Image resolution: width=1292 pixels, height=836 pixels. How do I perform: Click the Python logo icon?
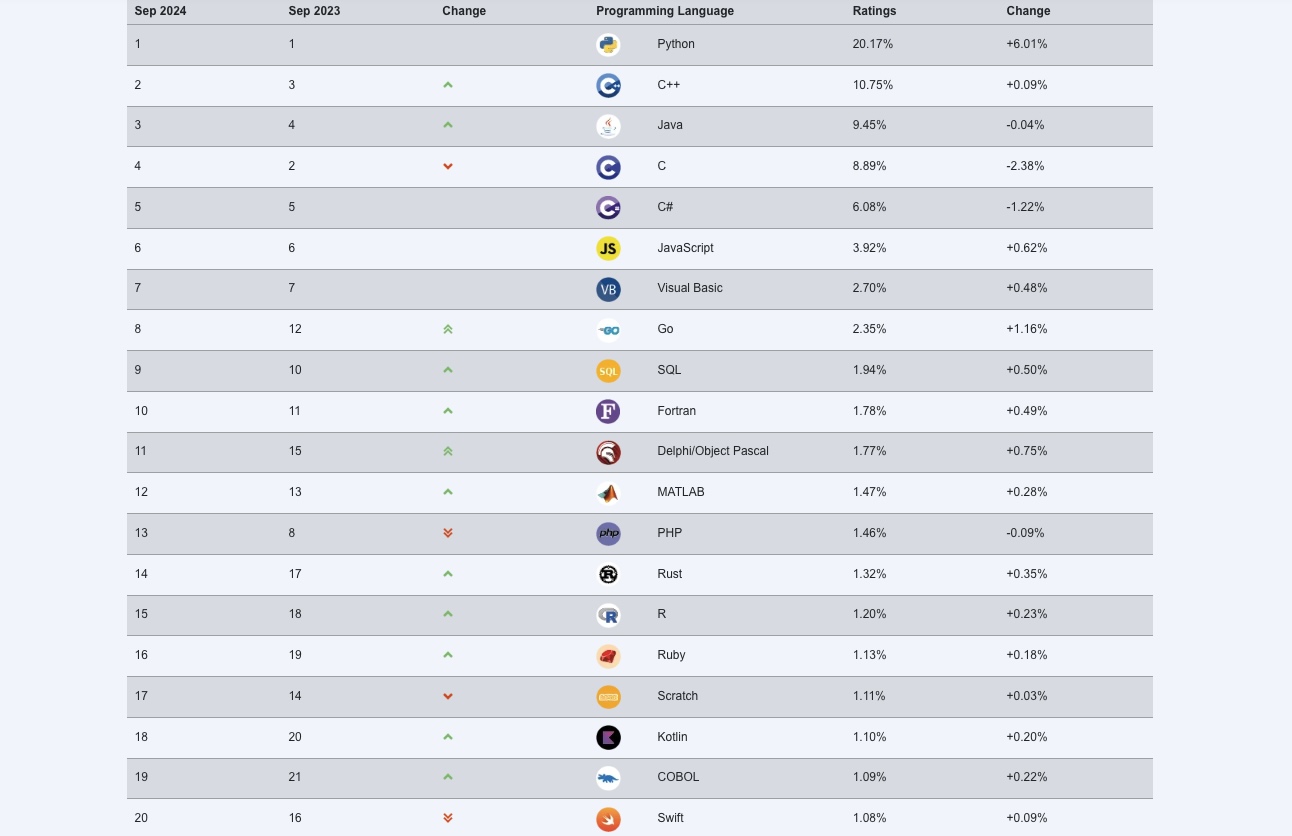[x=608, y=45]
